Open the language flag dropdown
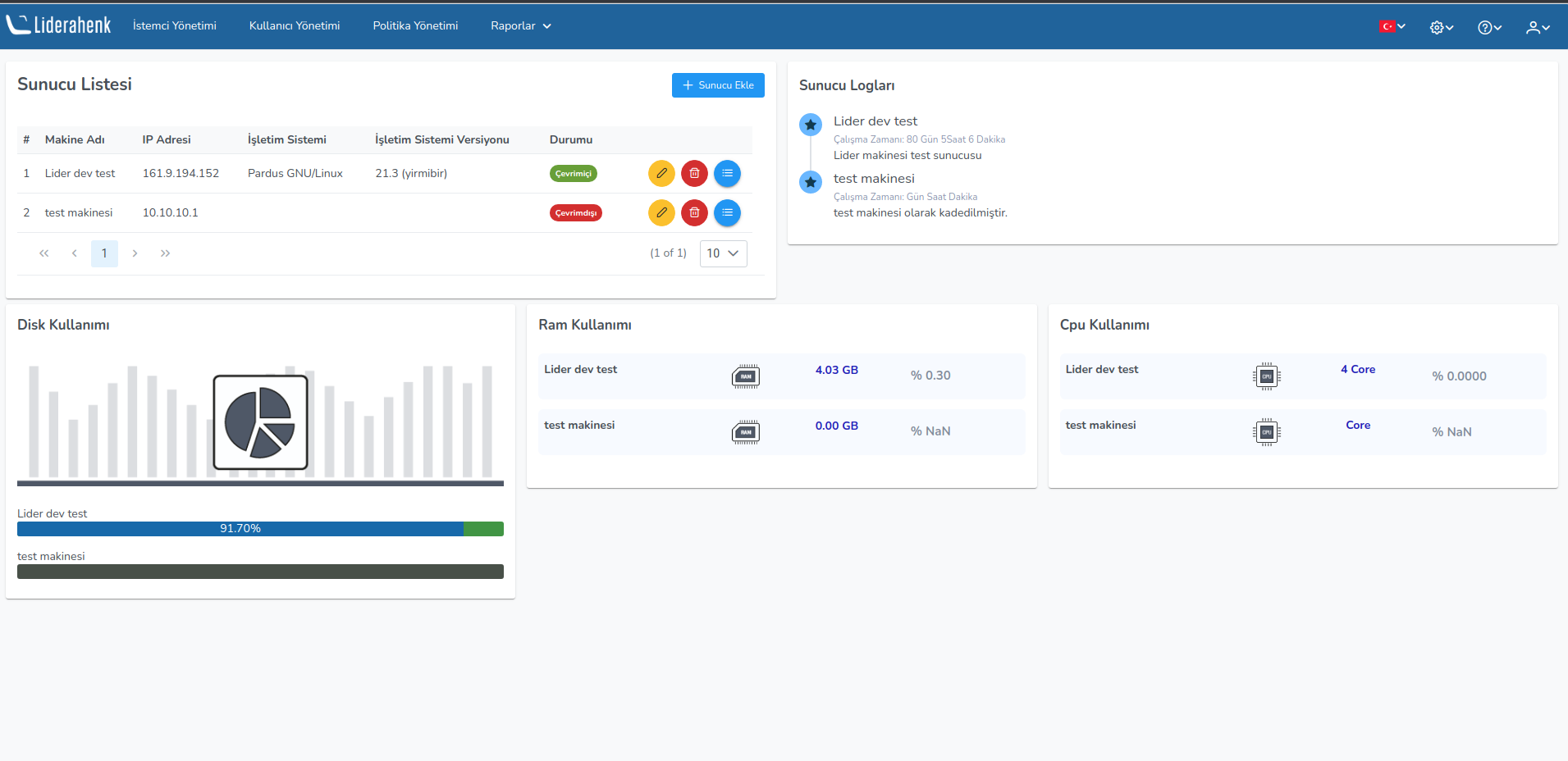 click(1392, 26)
